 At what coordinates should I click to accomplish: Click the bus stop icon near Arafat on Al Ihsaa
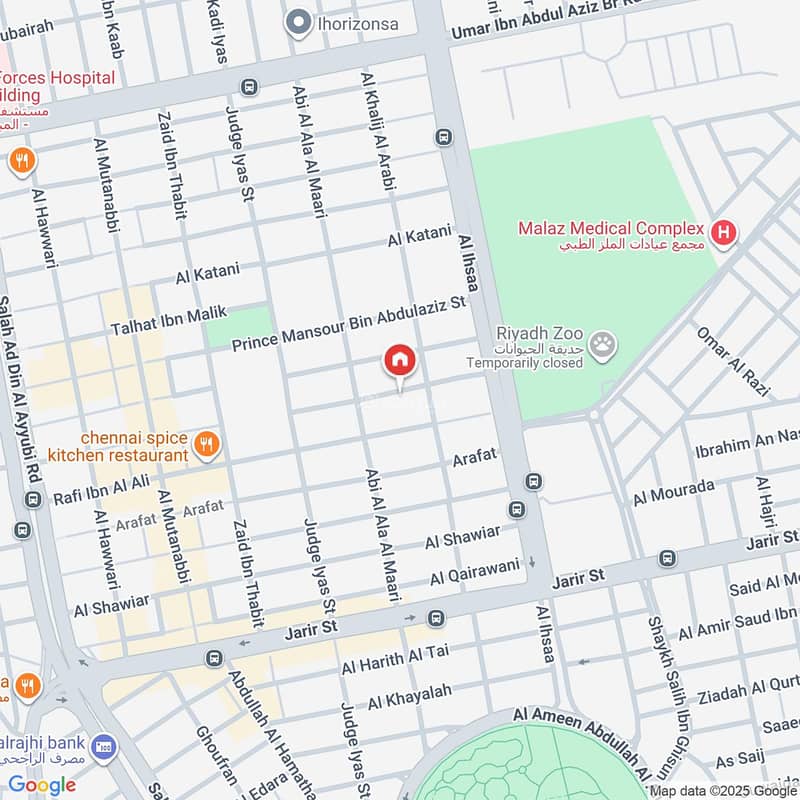pyautogui.click(x=534, y=481)
